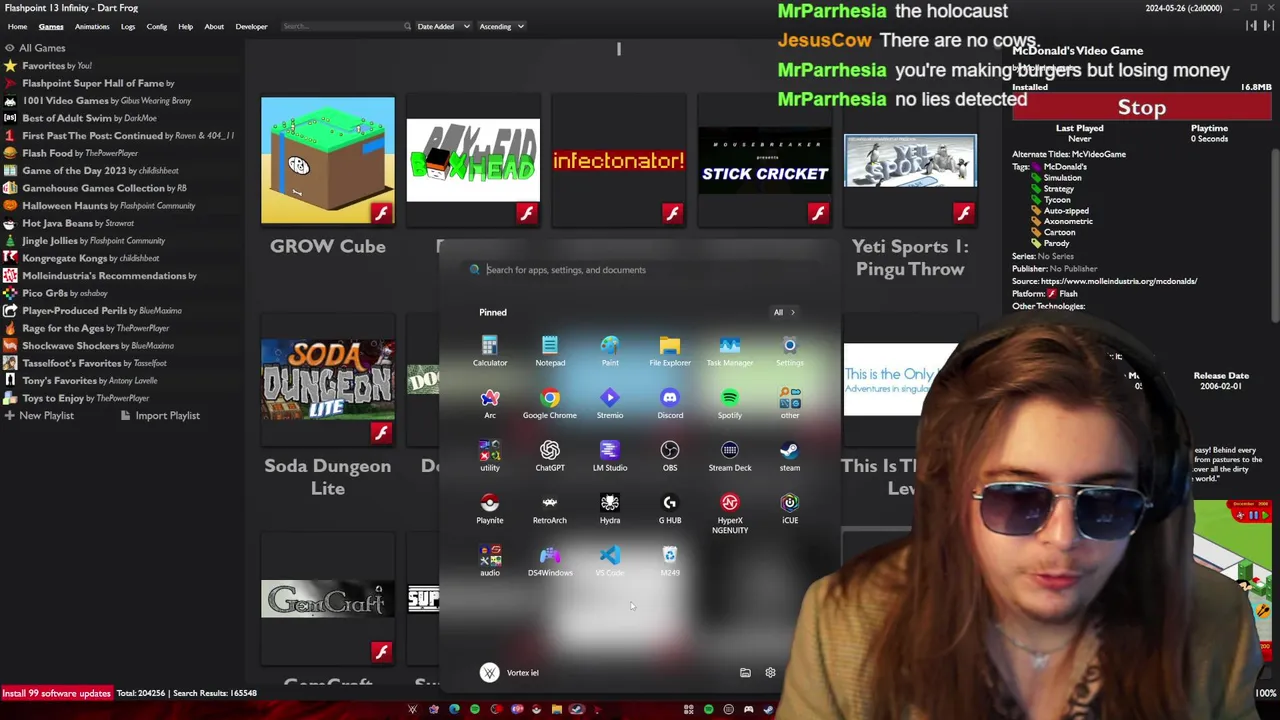The height and width of the screenshot is (720, 1280).
Task: Go to Flashpoint Home tab
Action: coord(17,27)
